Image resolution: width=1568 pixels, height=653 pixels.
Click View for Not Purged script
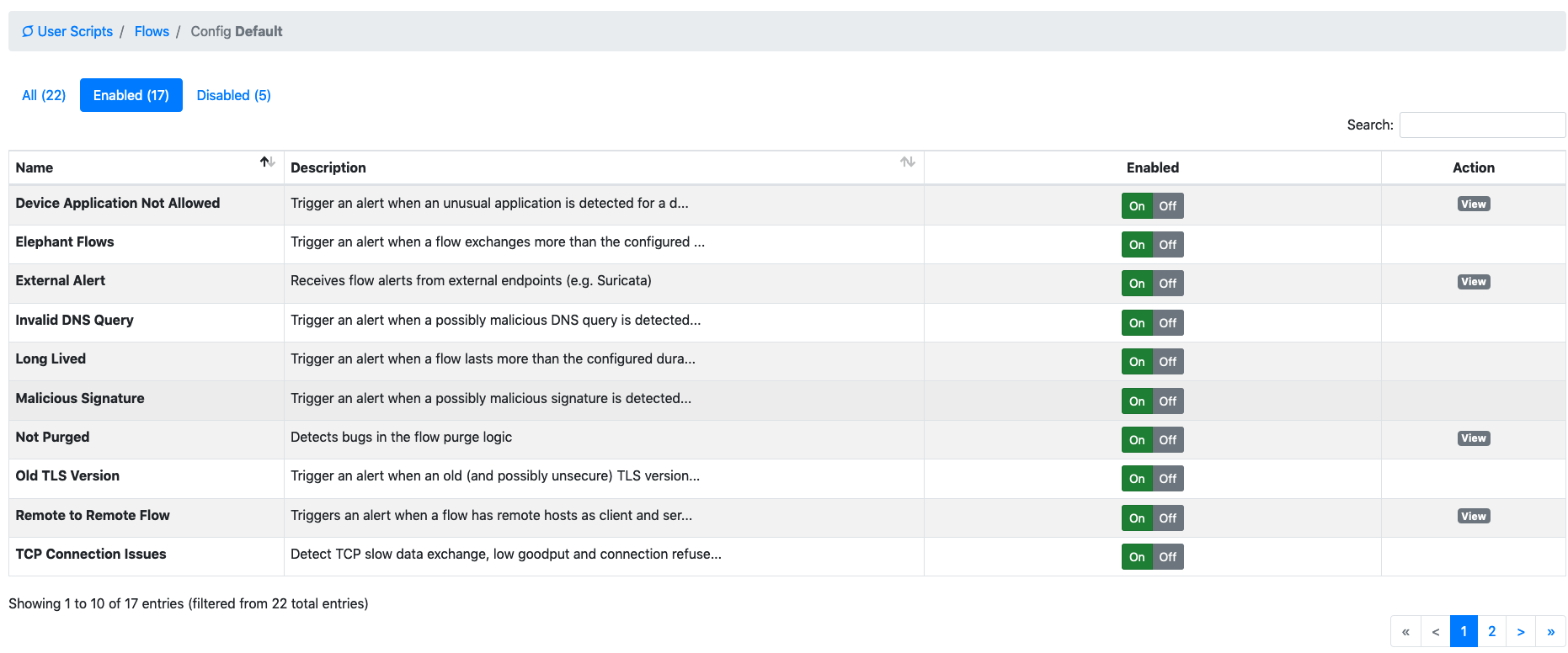click(x=1474, y=438)
